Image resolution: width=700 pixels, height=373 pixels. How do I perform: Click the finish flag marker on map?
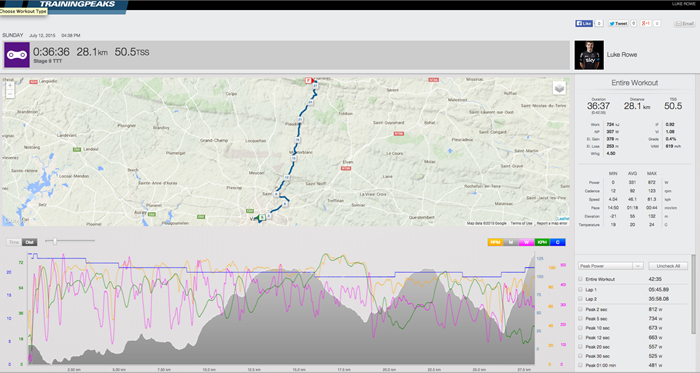point(308,81)
